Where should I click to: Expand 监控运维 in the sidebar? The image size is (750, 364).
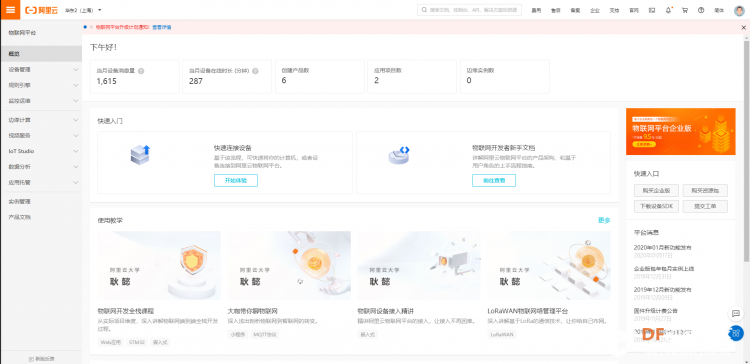[x=41, y=101]
